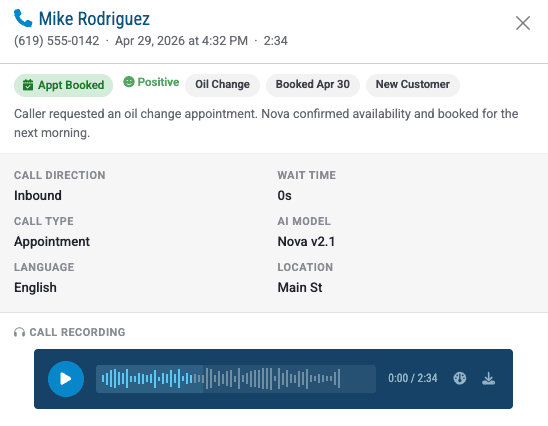The height and width of the screenshot is (426, 548).
Task: Play the call recording
Action: point(66,379)
